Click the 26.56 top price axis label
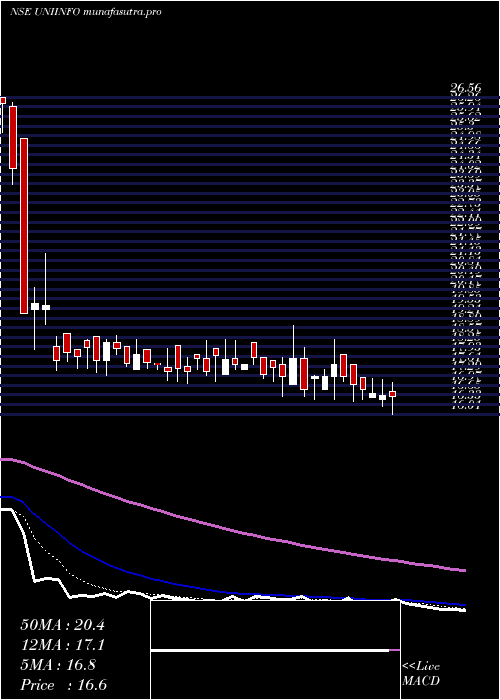This screenshot has width=500, height=700. (x=465, y=89)
